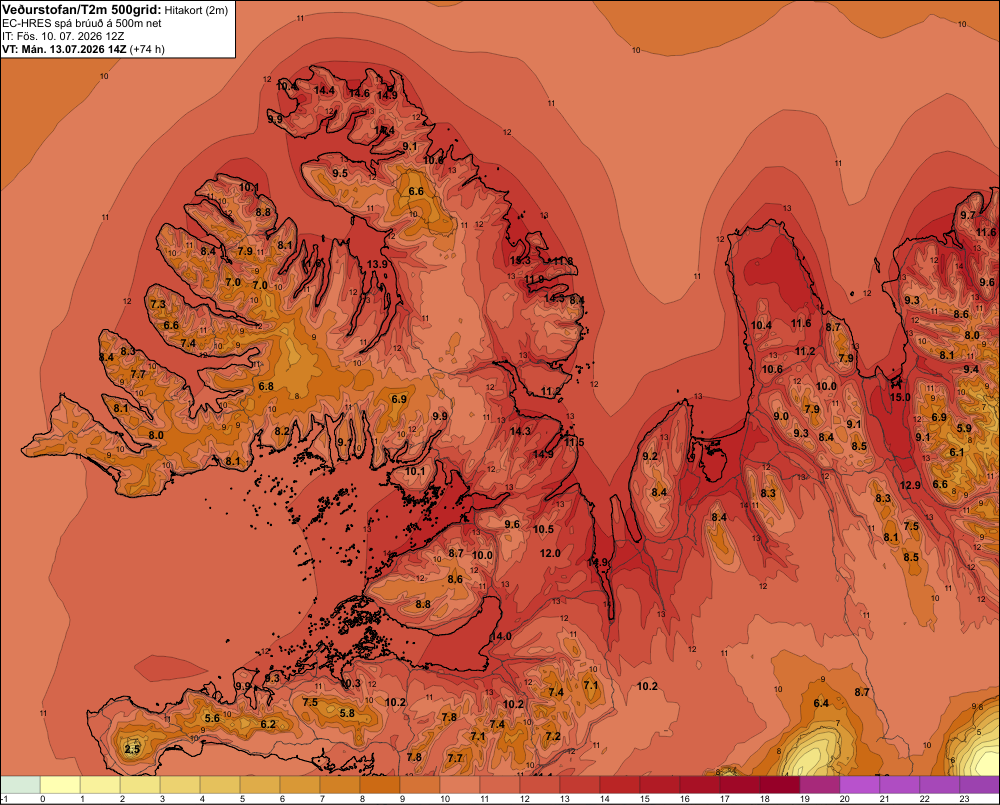Click the '23' label on the legend scale
Viewport: 1000px width, 805px height.
[x=964, y=799]
